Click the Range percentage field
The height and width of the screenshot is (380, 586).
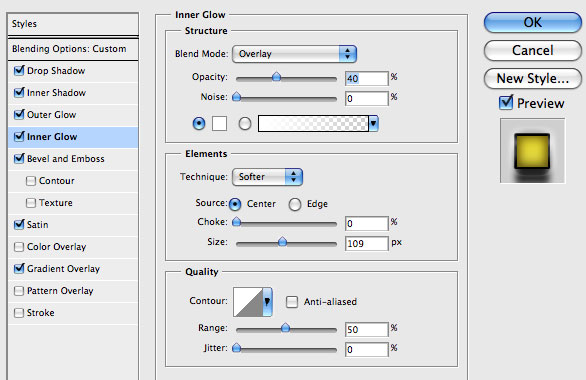tap(367, 330)
